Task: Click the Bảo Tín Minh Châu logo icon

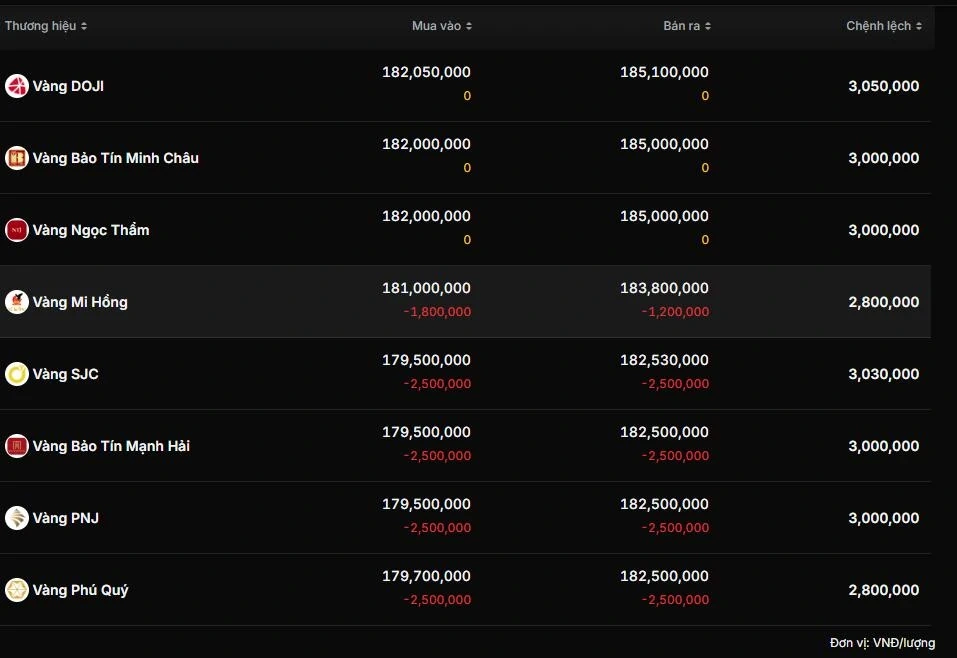Action: (x=17, y=158)
